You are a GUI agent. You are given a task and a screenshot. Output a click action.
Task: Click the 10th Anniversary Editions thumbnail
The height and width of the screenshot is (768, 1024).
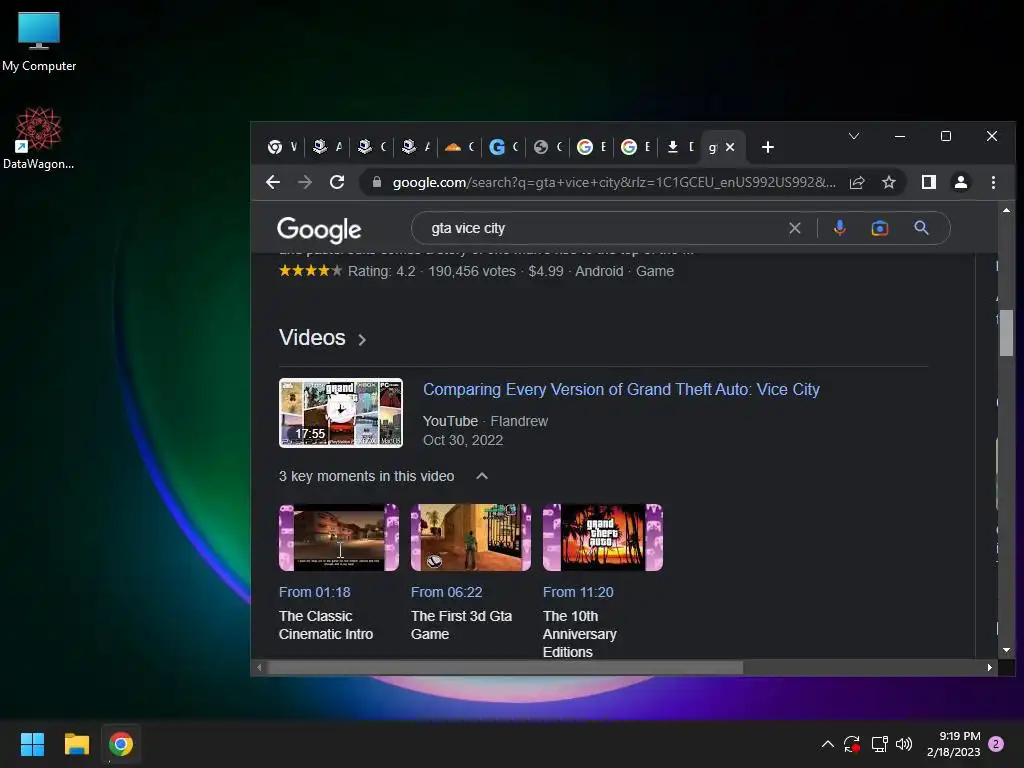point(603,537)
